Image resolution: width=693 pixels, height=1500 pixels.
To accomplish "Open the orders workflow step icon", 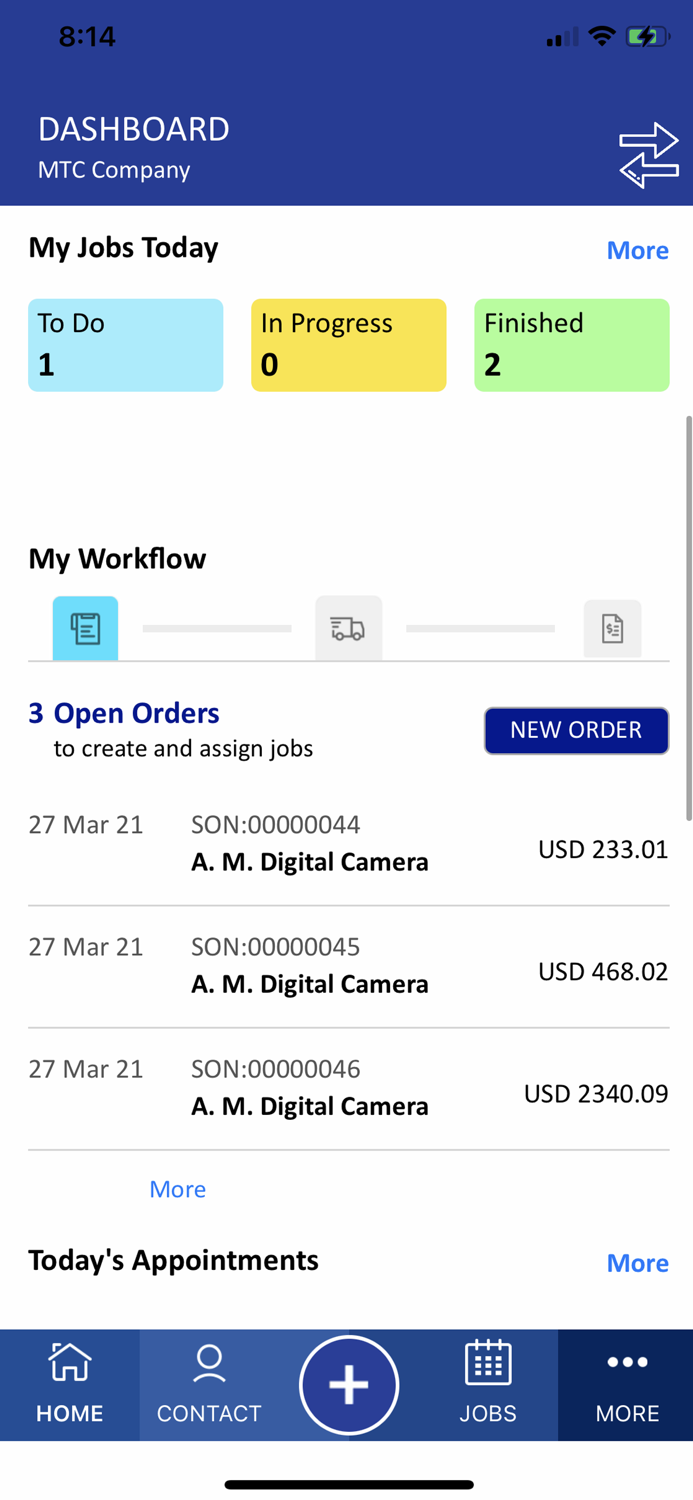I will tap(85, 628).
